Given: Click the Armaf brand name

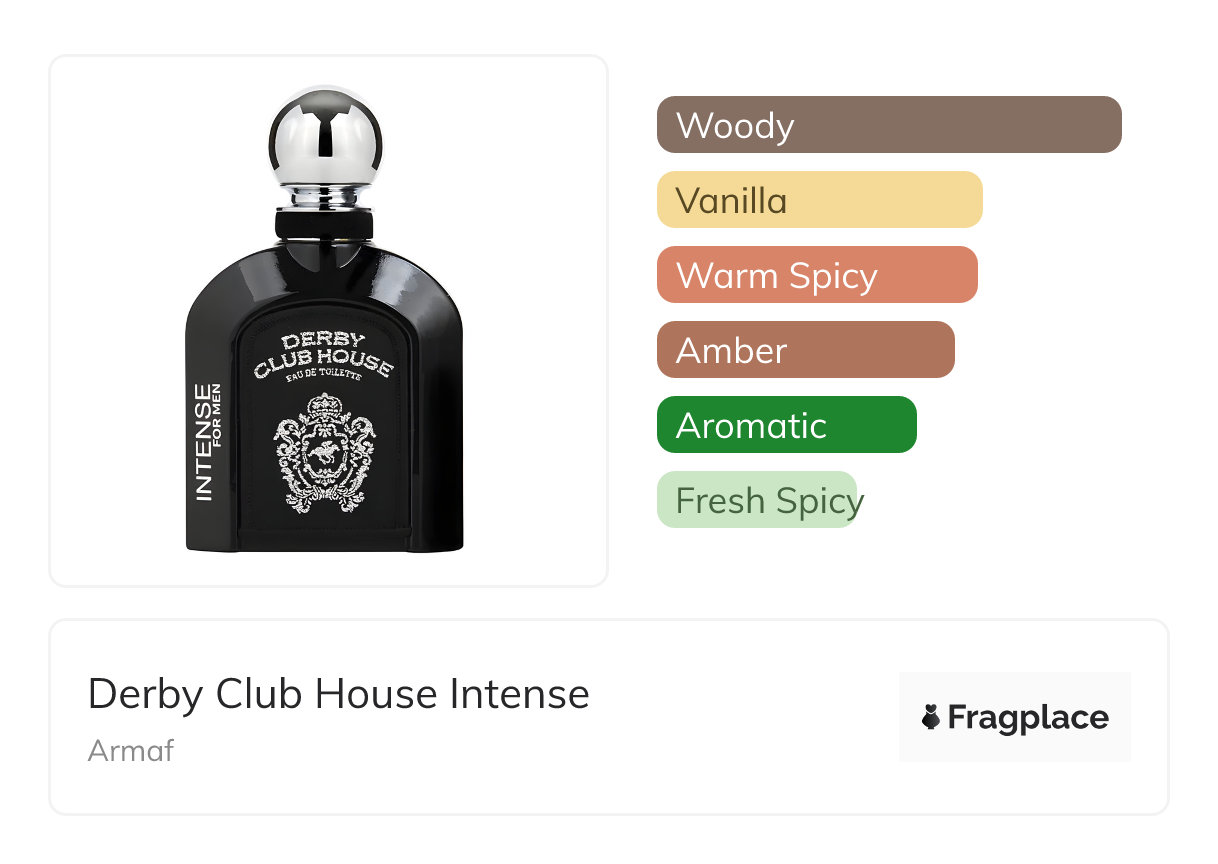Looking at the screenshot, I should 131,750.
